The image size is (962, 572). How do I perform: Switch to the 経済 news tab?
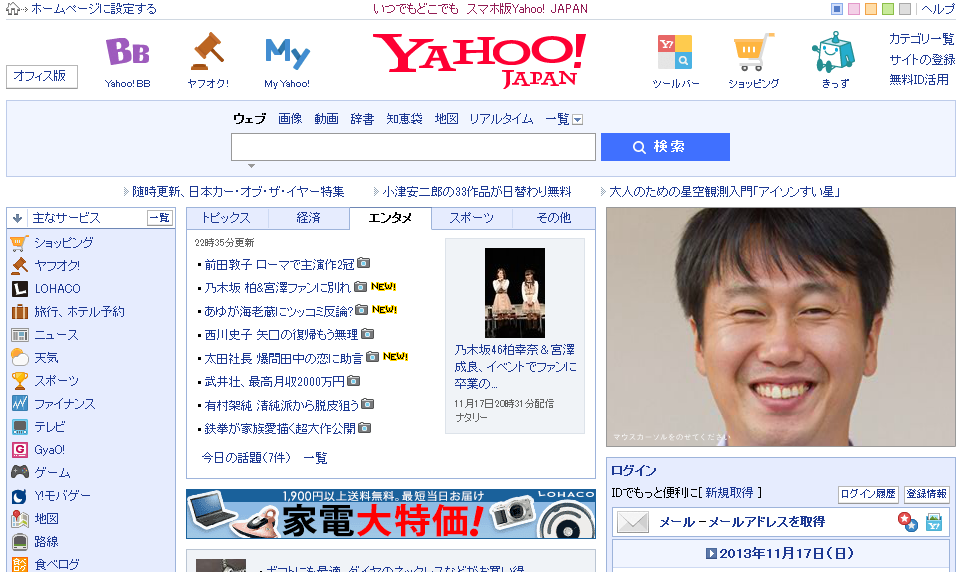(x=309, y=218)
